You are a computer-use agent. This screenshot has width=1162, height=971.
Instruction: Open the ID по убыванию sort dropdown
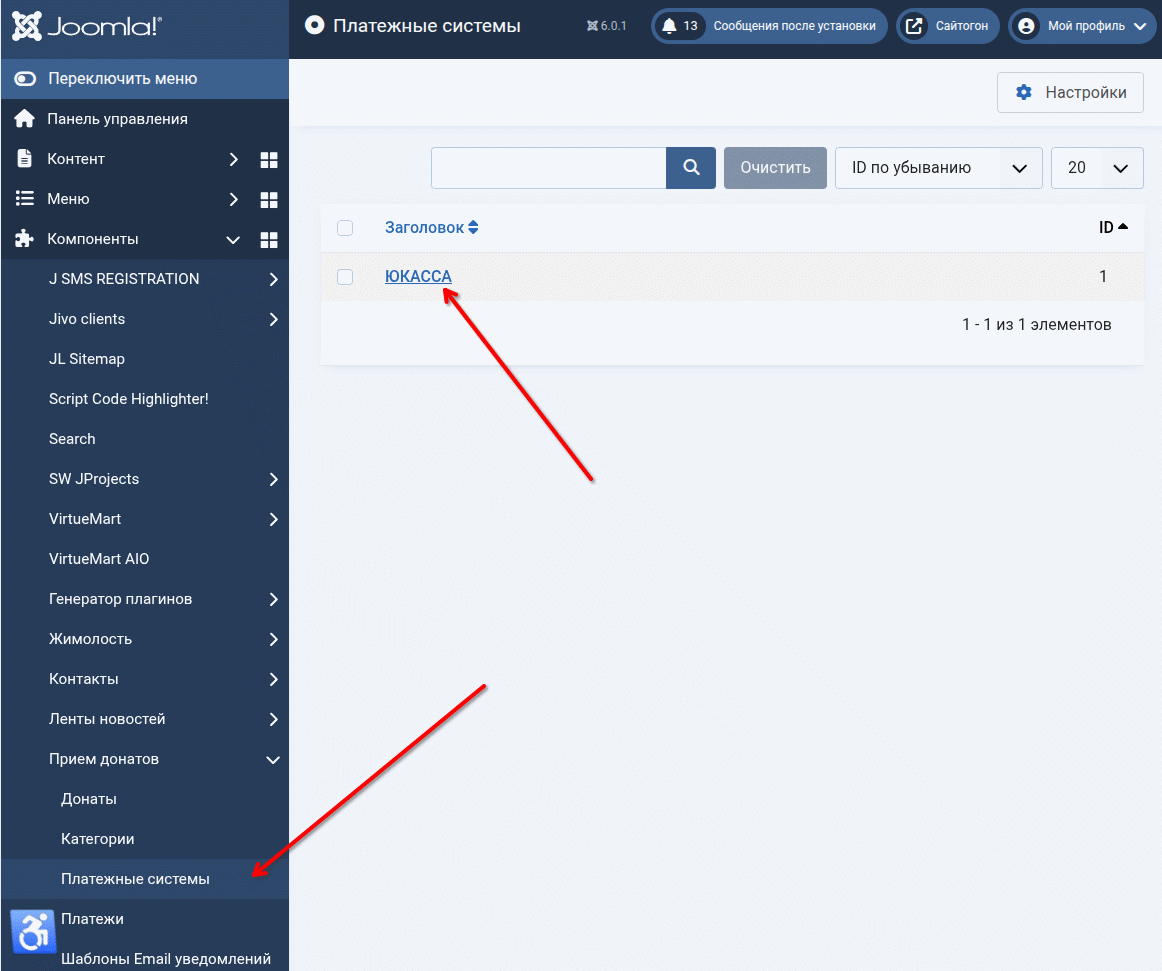click(x=938, y=168)
